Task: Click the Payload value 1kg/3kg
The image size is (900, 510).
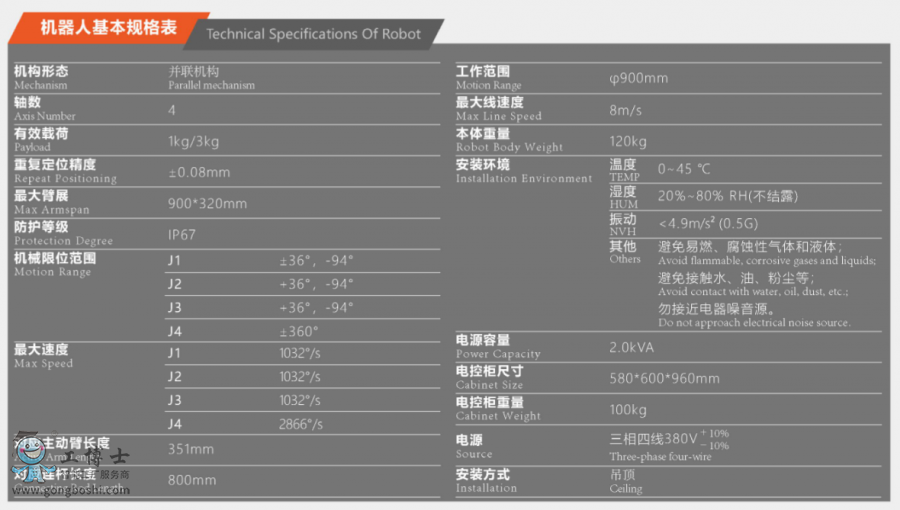Action: pos(194,141)
